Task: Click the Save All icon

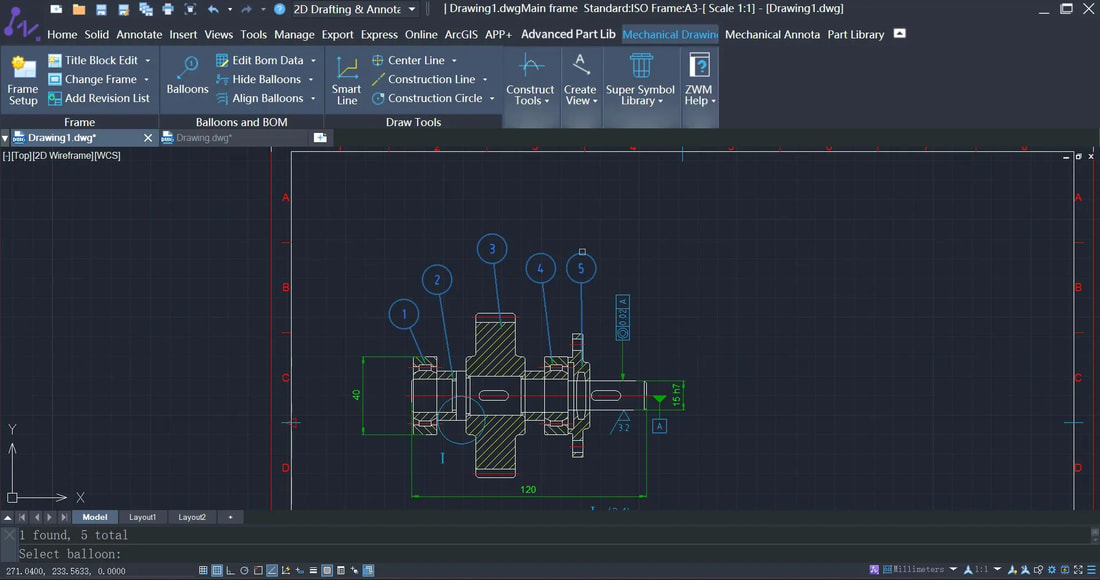Action: [146, 9]
